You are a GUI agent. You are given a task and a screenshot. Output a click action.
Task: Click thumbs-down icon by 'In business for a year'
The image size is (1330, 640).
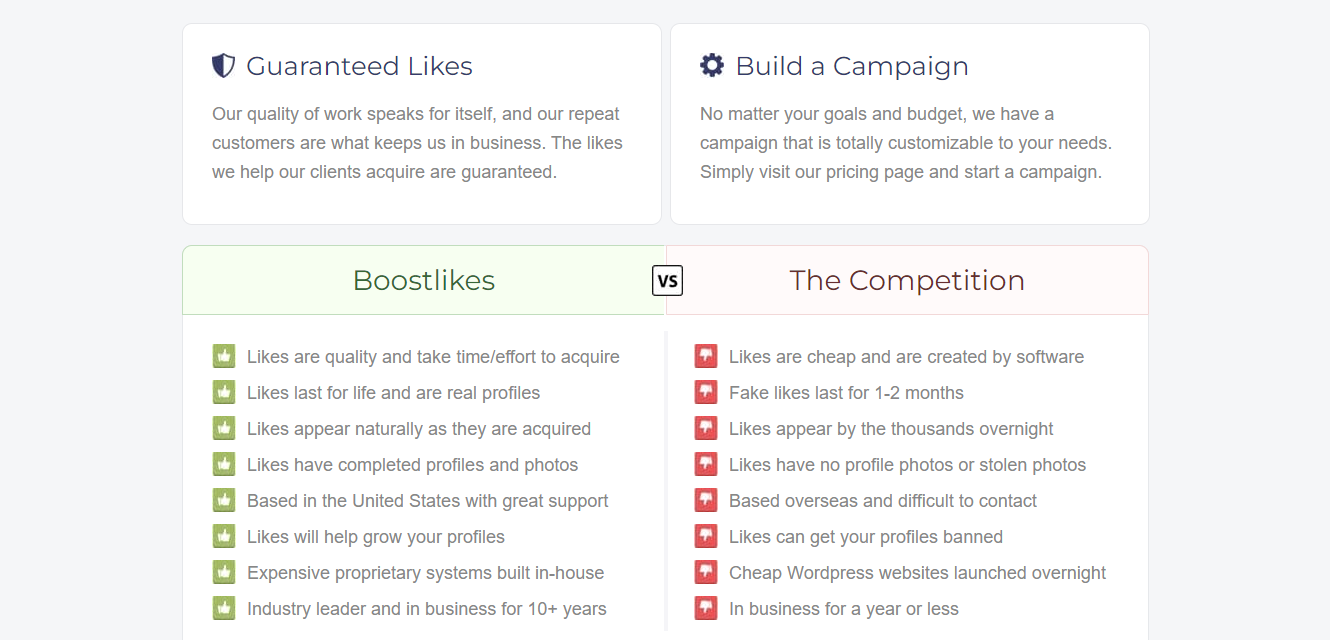coord(706,609)
